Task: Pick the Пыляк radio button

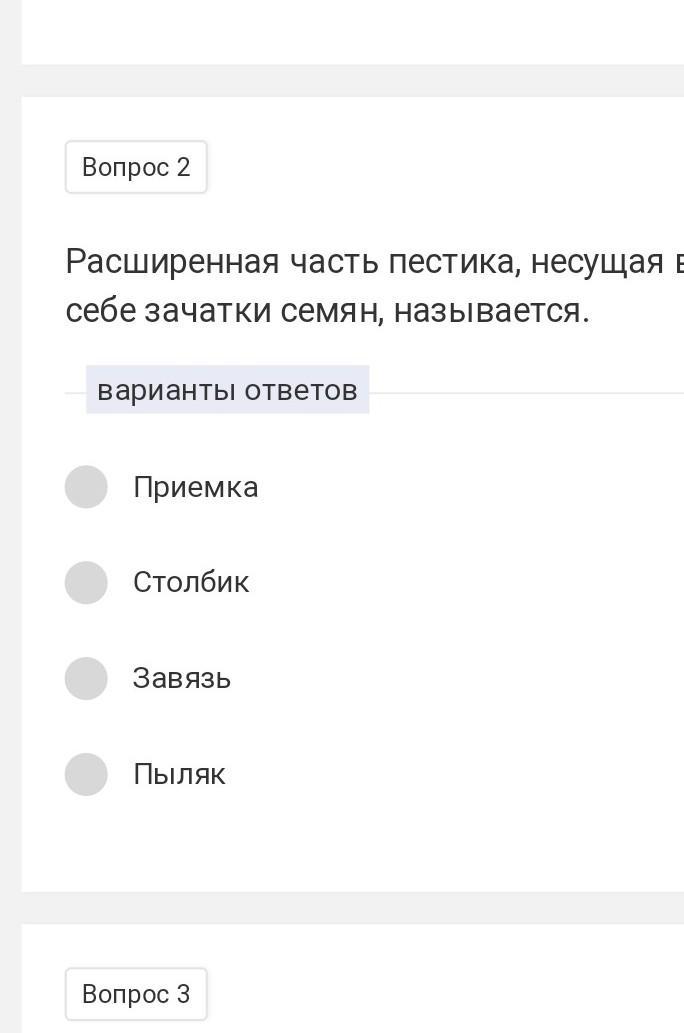Action: (x=86, y=774)
